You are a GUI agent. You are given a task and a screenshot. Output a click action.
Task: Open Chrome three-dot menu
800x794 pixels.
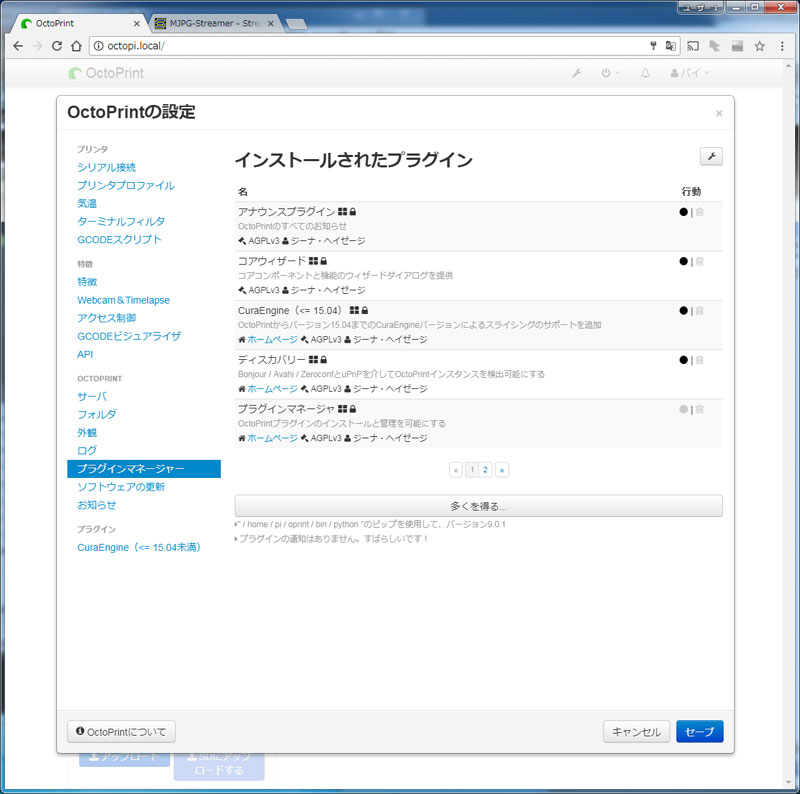782,46
